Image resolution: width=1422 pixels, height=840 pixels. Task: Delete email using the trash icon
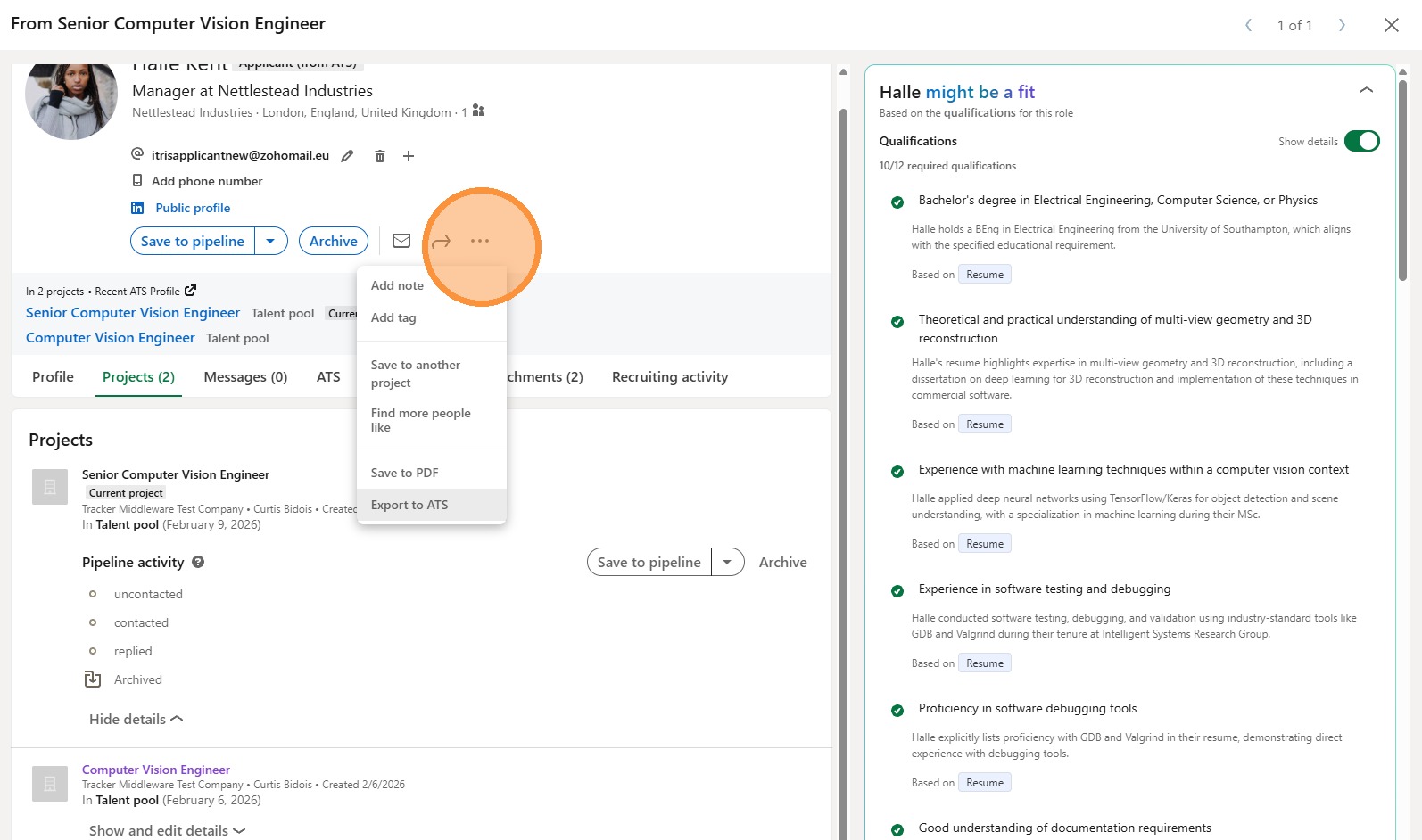(x=379, y=156)
